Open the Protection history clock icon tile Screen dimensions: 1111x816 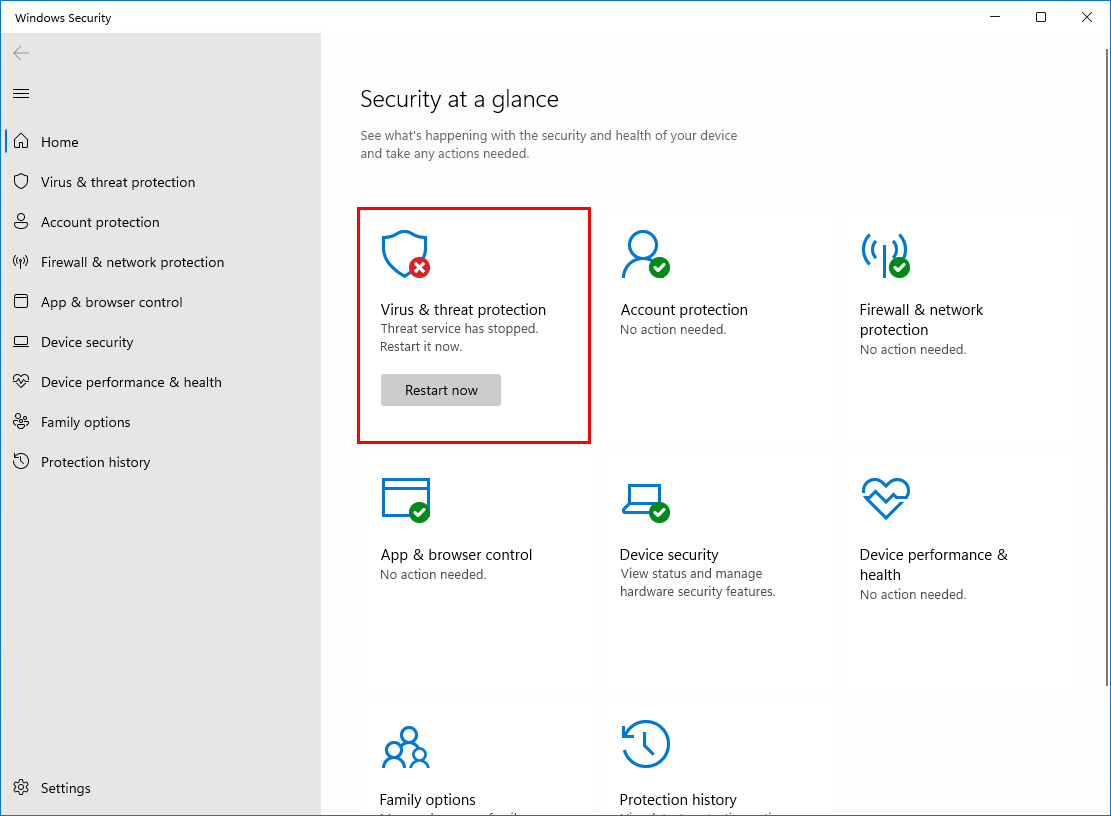645,744
